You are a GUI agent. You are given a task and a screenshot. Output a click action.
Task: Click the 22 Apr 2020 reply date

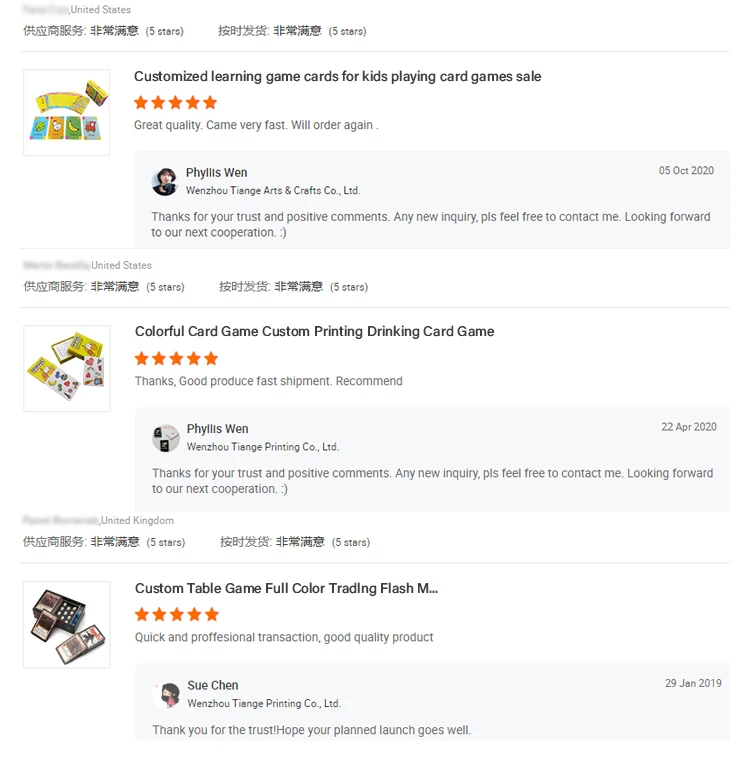(x=689, y=427)
